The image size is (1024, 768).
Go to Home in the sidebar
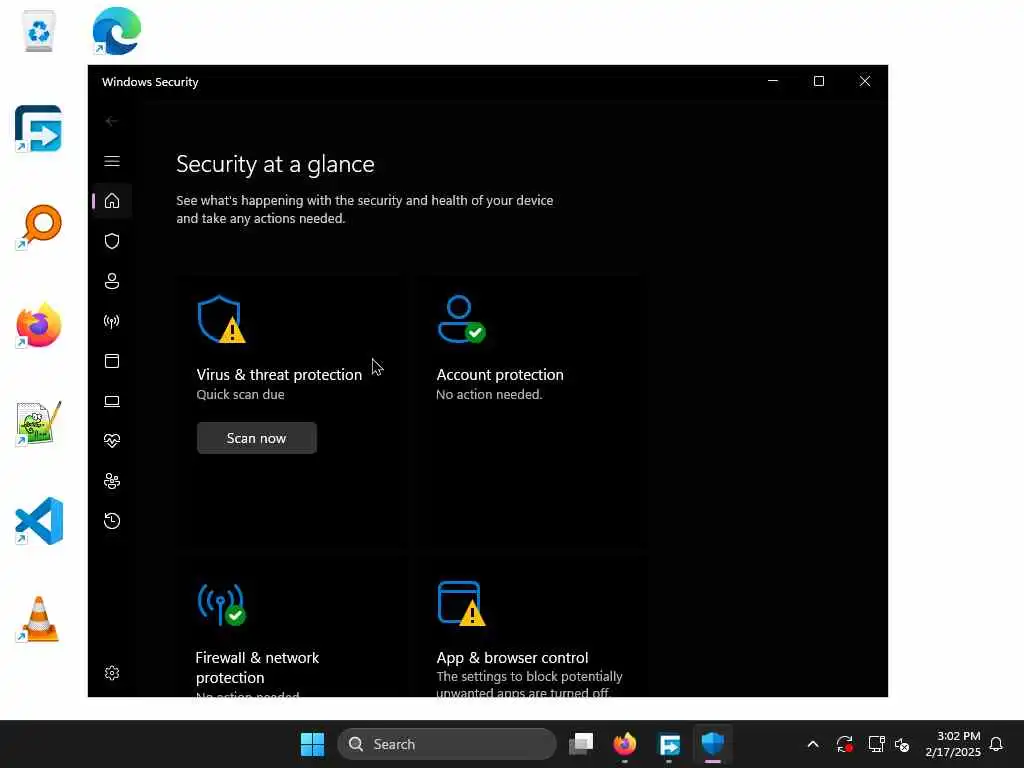[112, 200]
